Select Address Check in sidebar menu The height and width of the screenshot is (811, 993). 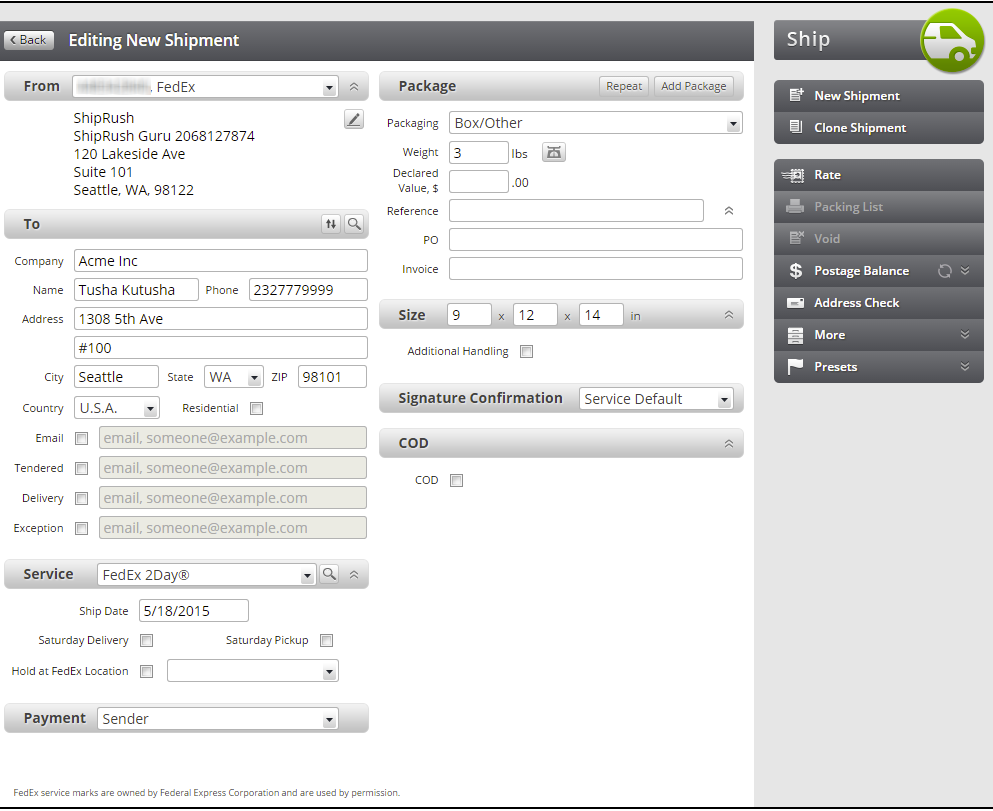point(878,303)
